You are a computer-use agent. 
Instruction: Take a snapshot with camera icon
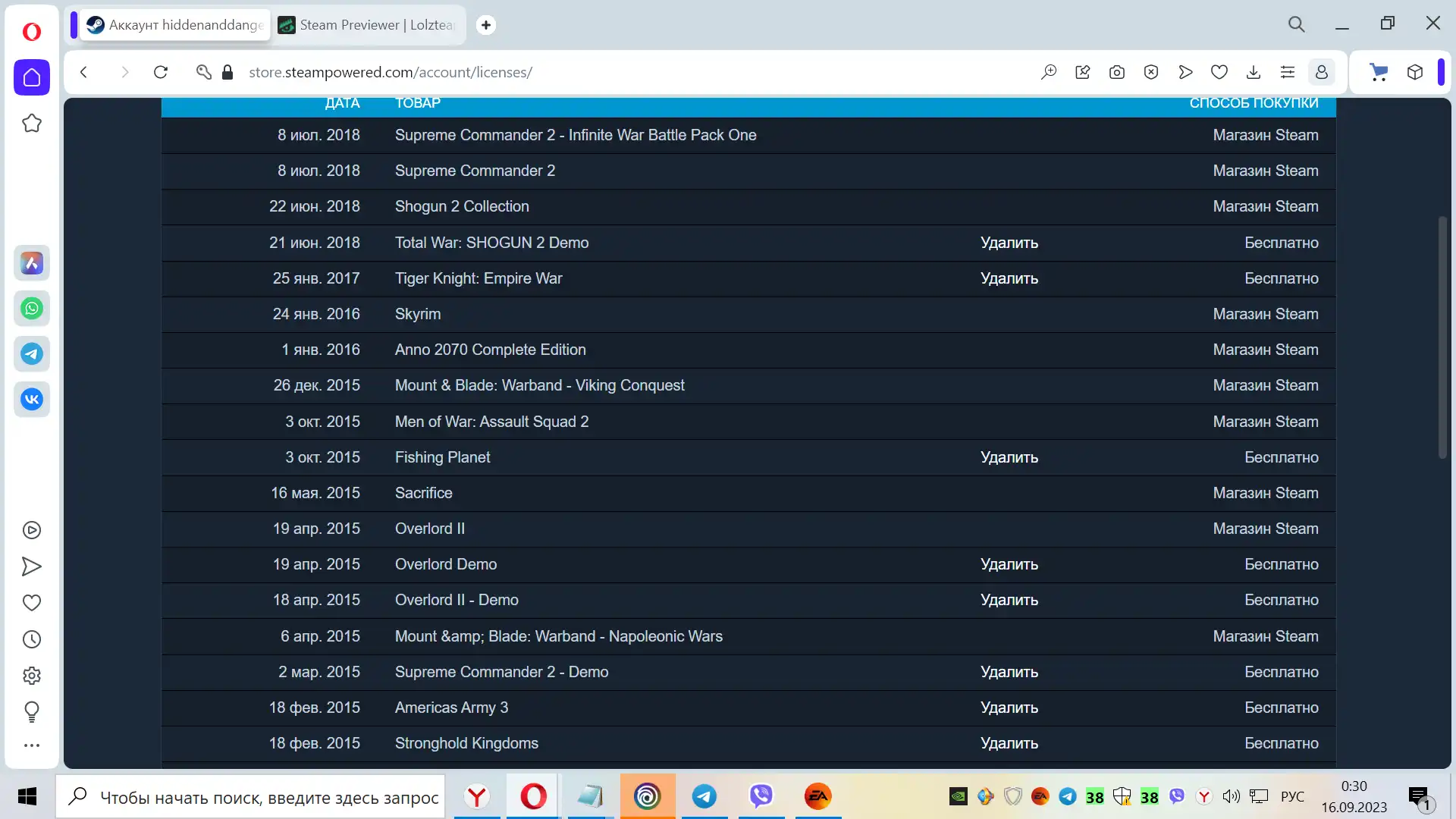[1117, 72]
